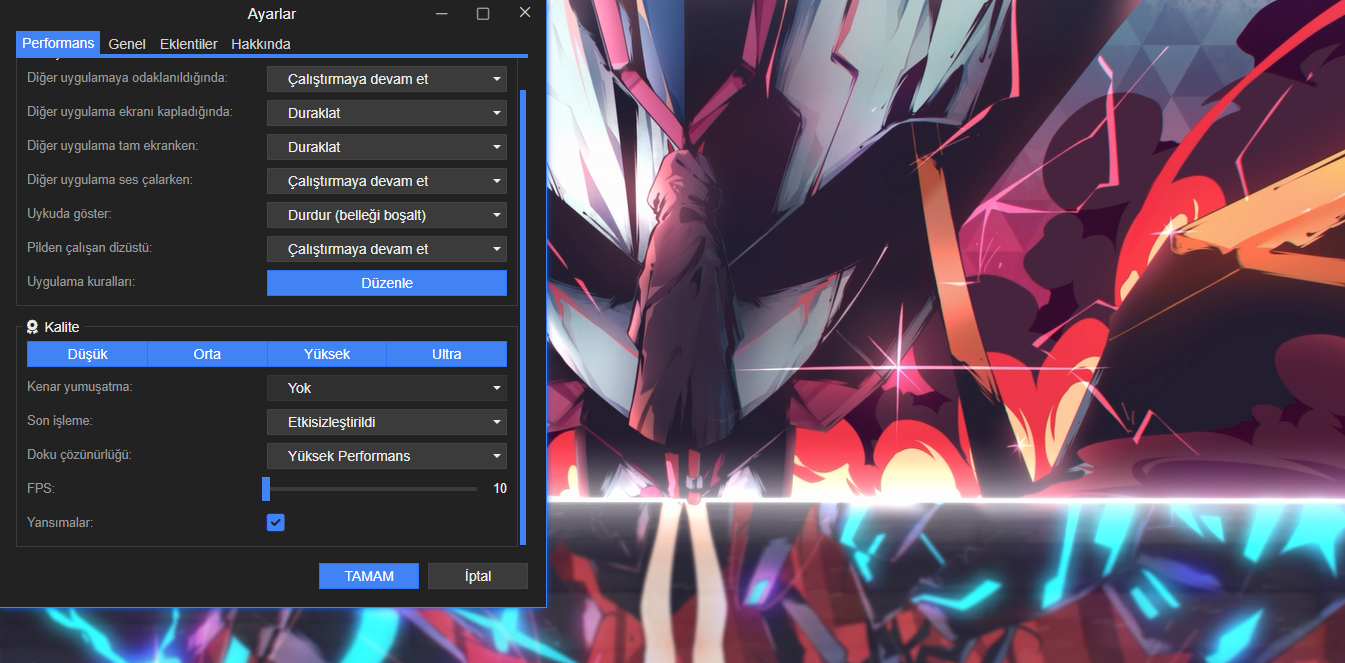Image resolution: width=1345 pixels, height=663 pixels.
Task: Click the FPS slider handle
Action: point(266,489)
